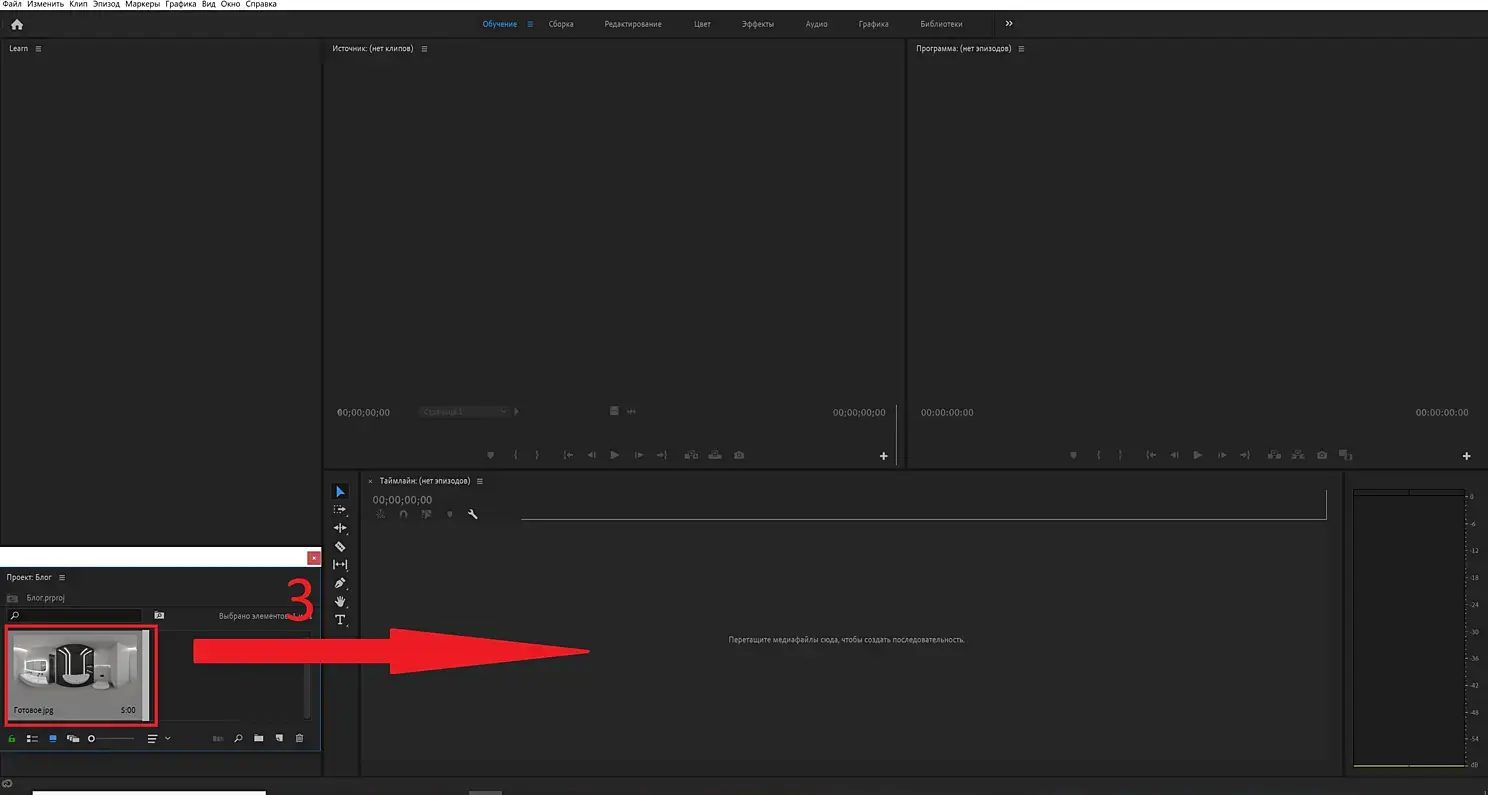The image size is (1488, 795).
Task: Delete selected item with trash icon
Action: coord(299,739)
